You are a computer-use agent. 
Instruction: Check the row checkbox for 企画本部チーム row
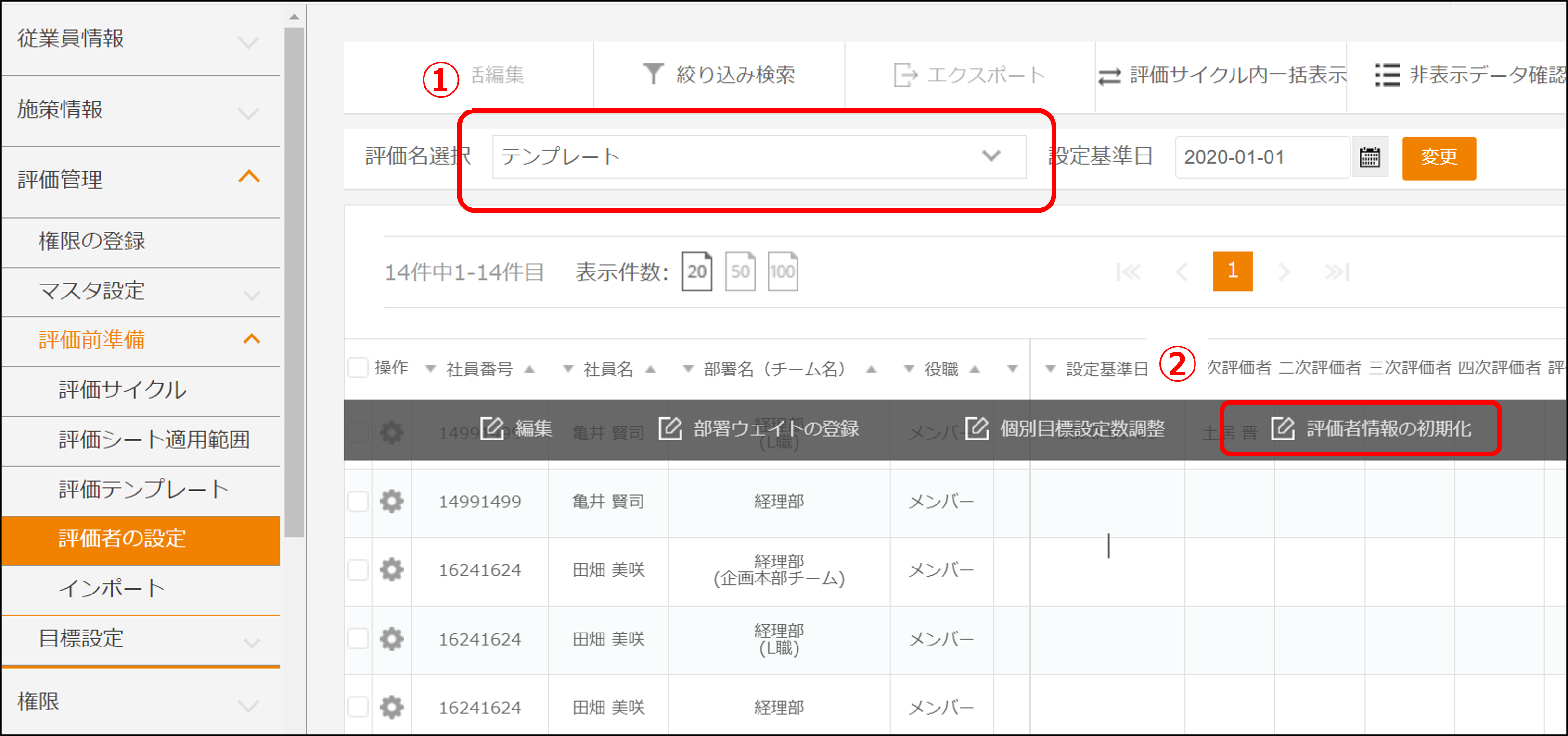[x=358, y=570]
